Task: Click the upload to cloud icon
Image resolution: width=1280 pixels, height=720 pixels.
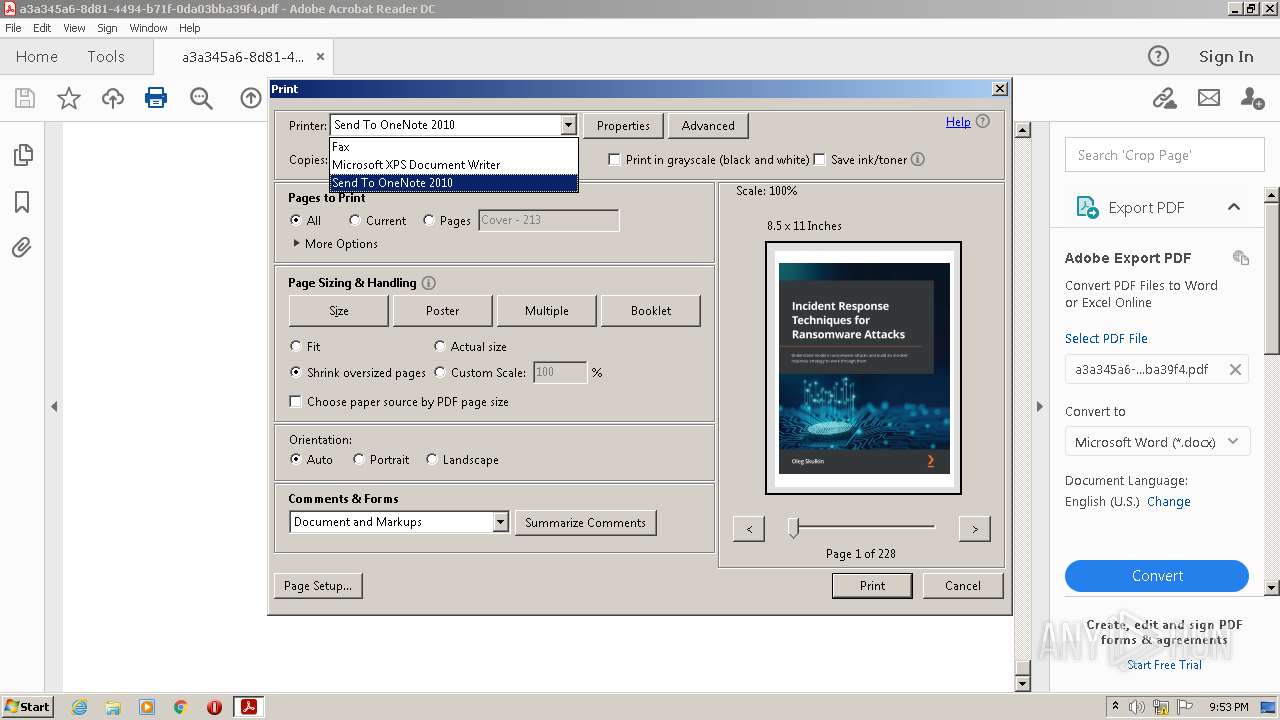Action: 113,98
